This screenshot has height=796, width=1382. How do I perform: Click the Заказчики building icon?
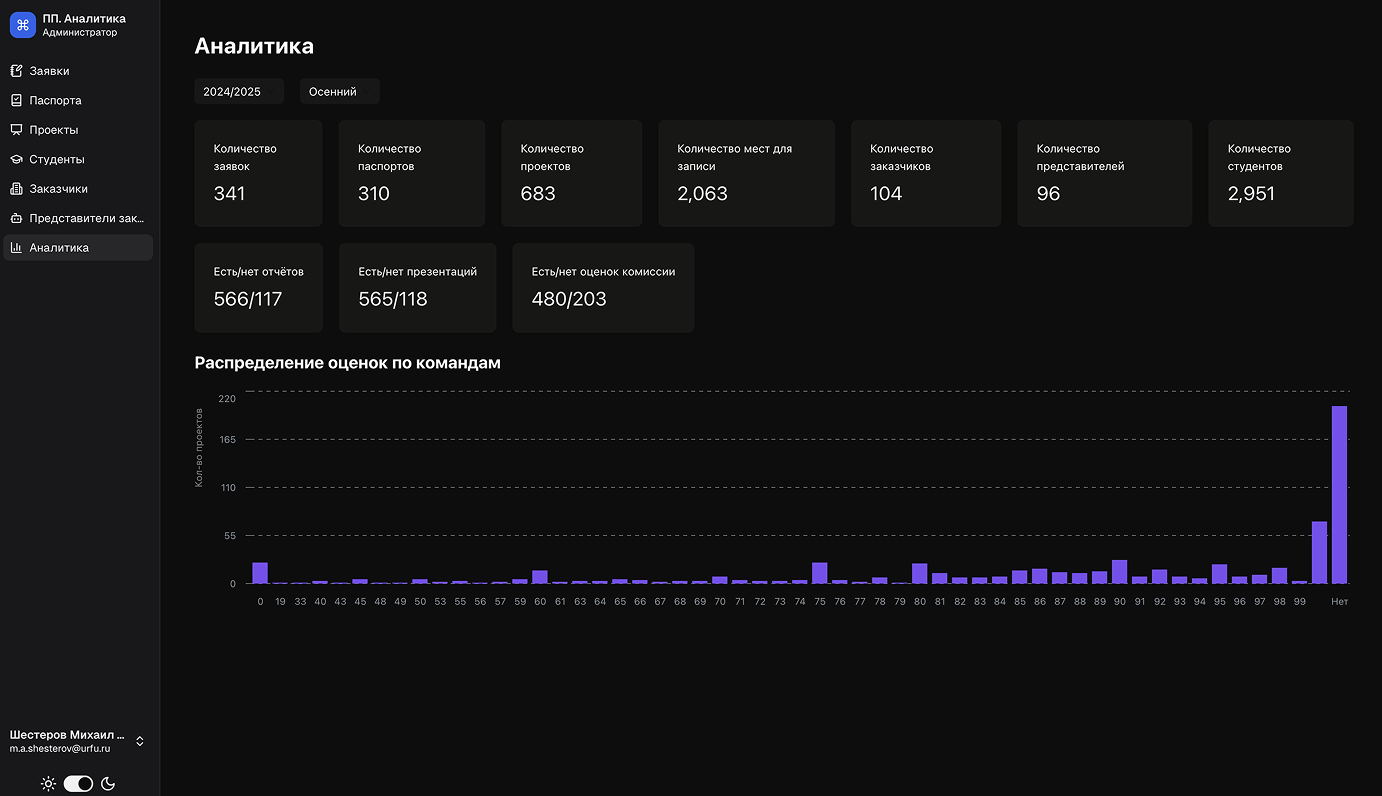[x=16, y=189]
